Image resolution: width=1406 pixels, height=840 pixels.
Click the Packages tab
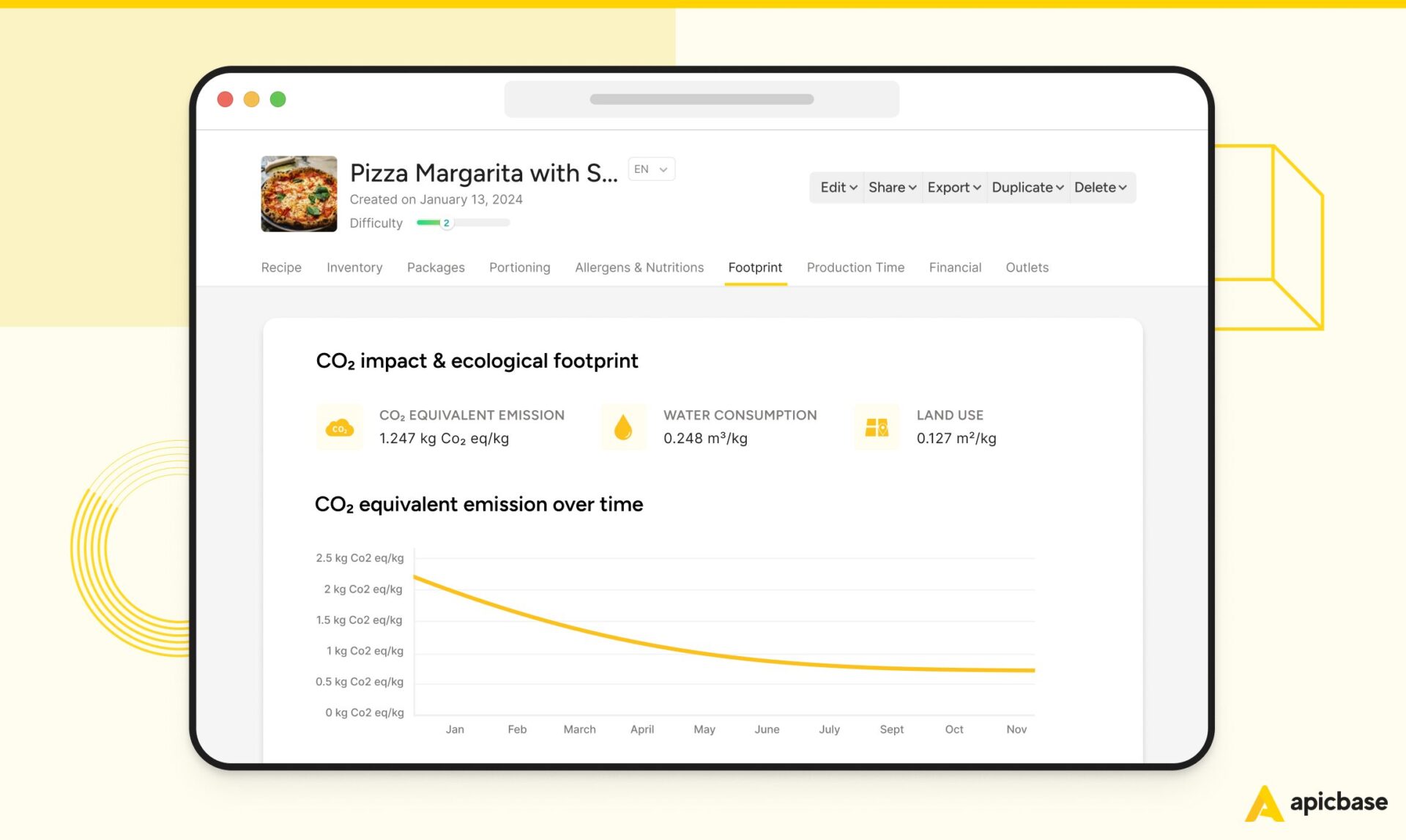pyautogui.click(x=435, y=268)
